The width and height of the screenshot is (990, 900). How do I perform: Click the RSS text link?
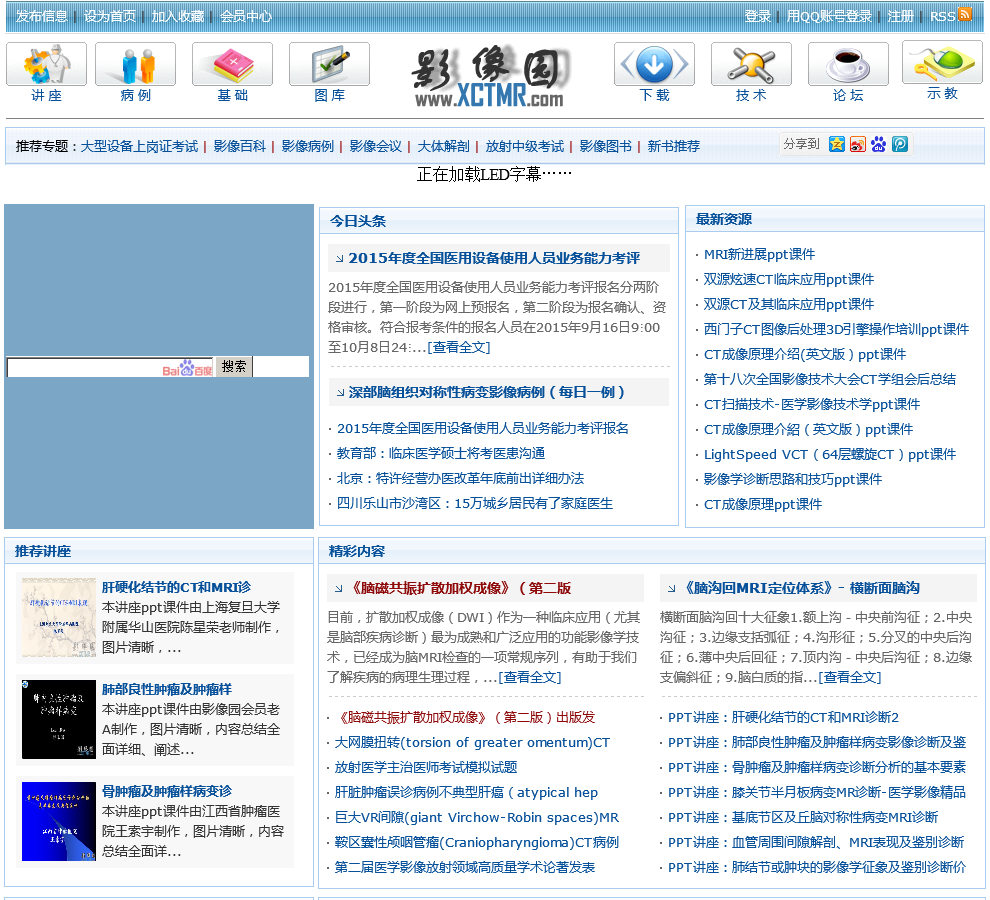943,16
